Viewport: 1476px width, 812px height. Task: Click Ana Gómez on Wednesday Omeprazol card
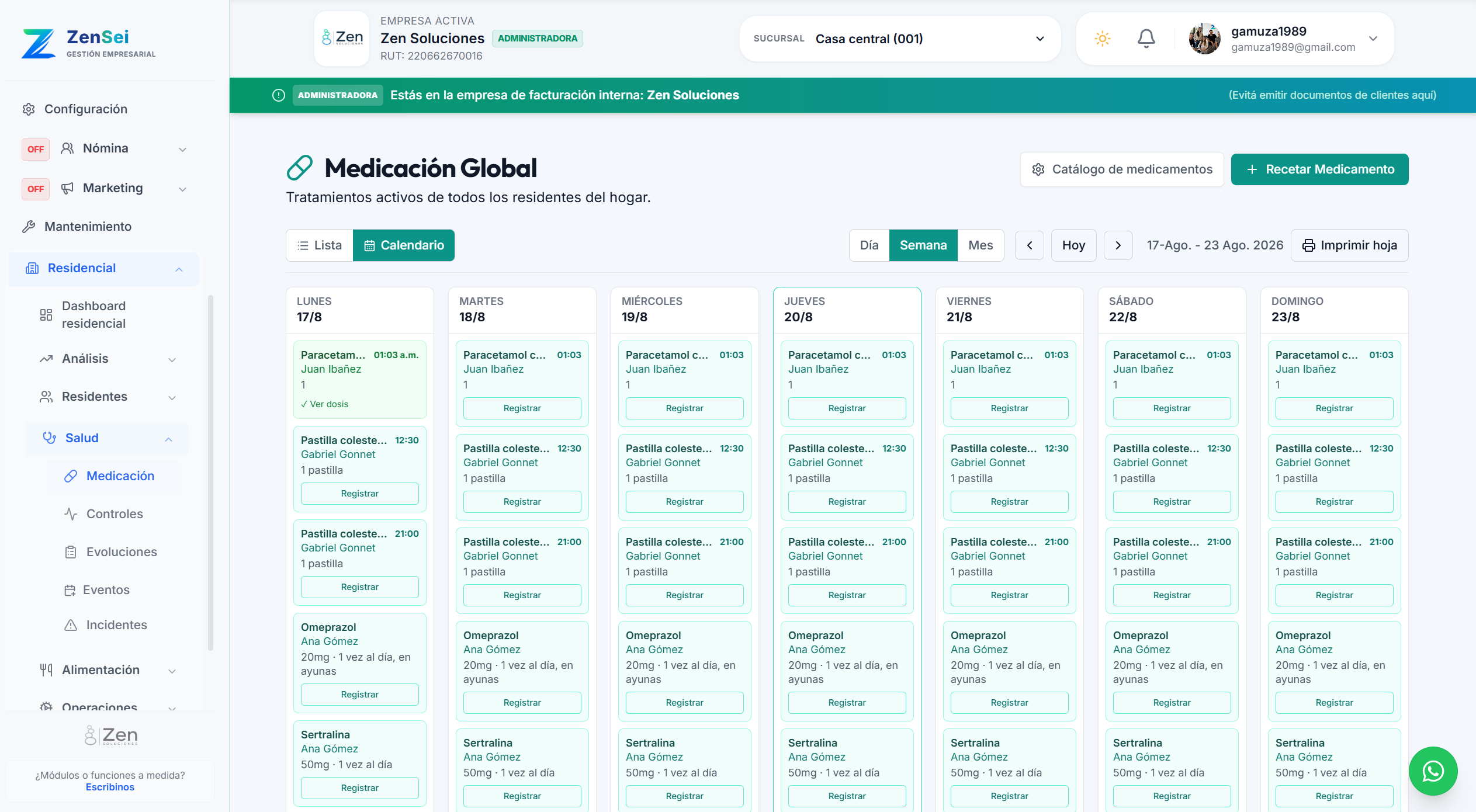(x=654, y=650)
